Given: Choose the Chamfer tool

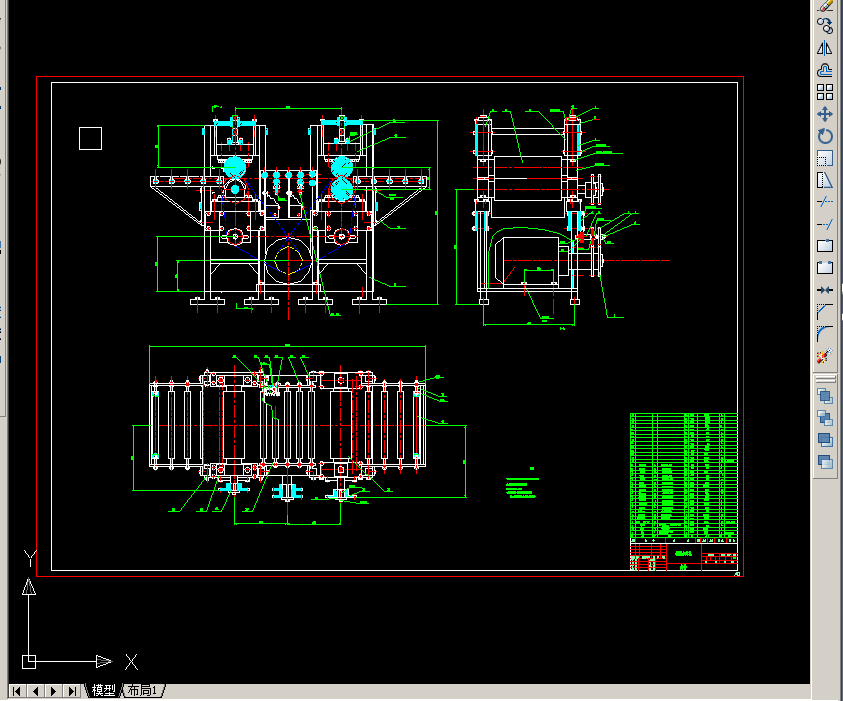Looking at the screenshot, I should tap(825, 312).
